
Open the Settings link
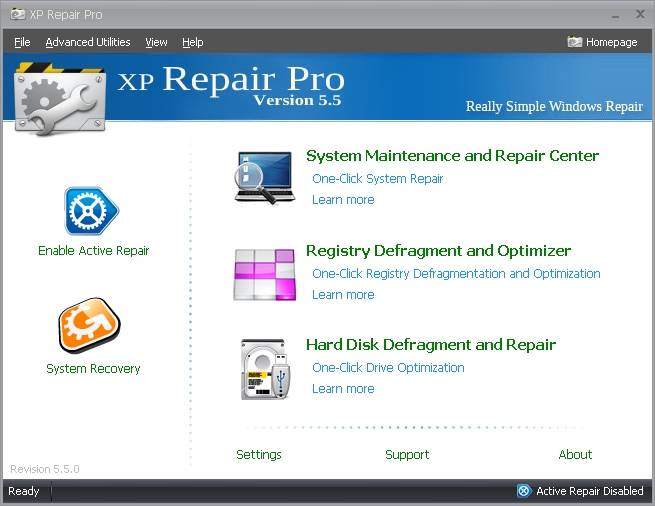click(x=259, y=455)
